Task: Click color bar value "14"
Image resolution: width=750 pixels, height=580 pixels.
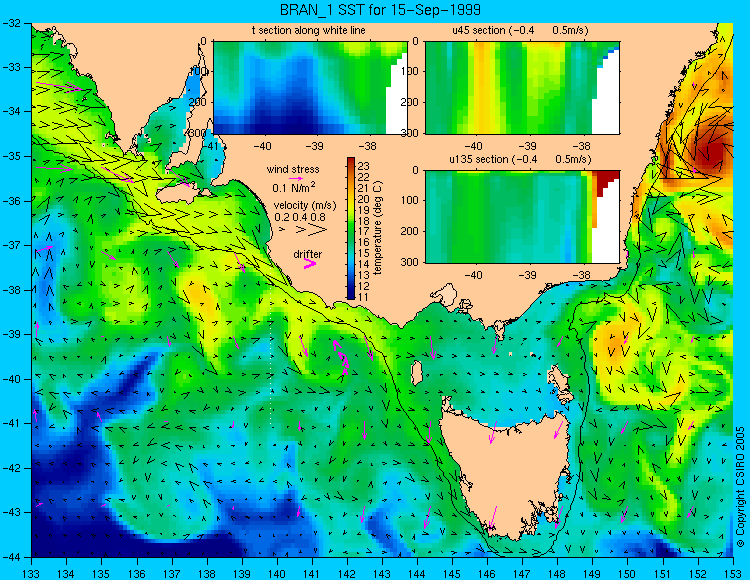Action: point(364,264)
